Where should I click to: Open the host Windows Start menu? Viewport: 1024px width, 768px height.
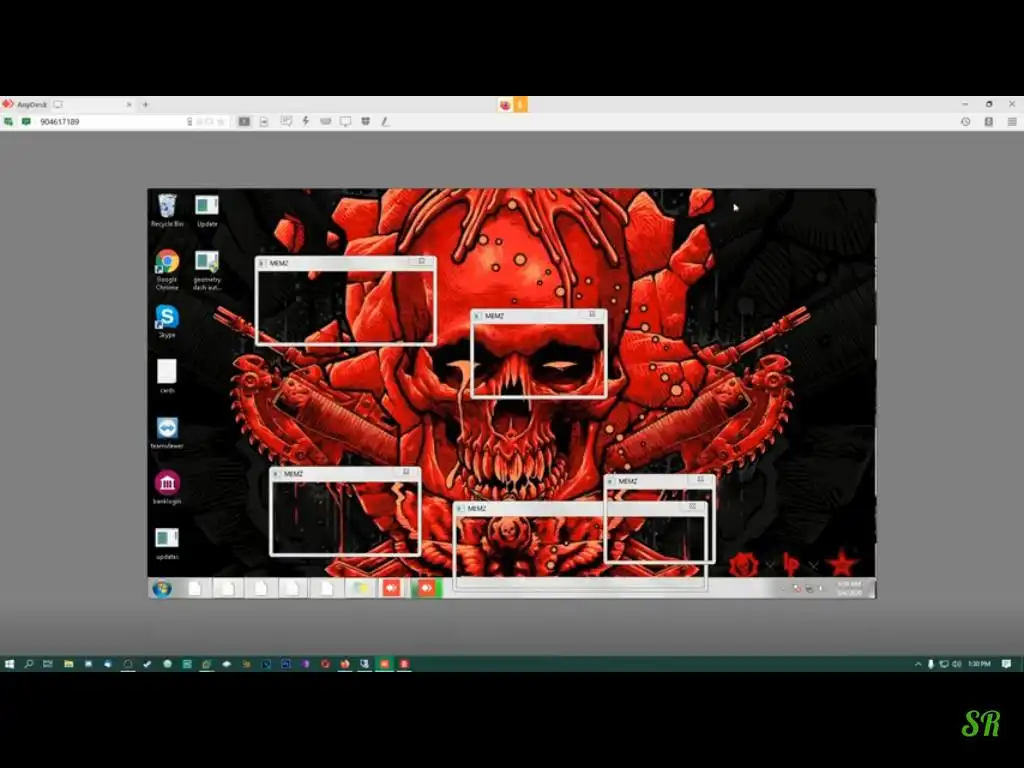click(9, 664)
